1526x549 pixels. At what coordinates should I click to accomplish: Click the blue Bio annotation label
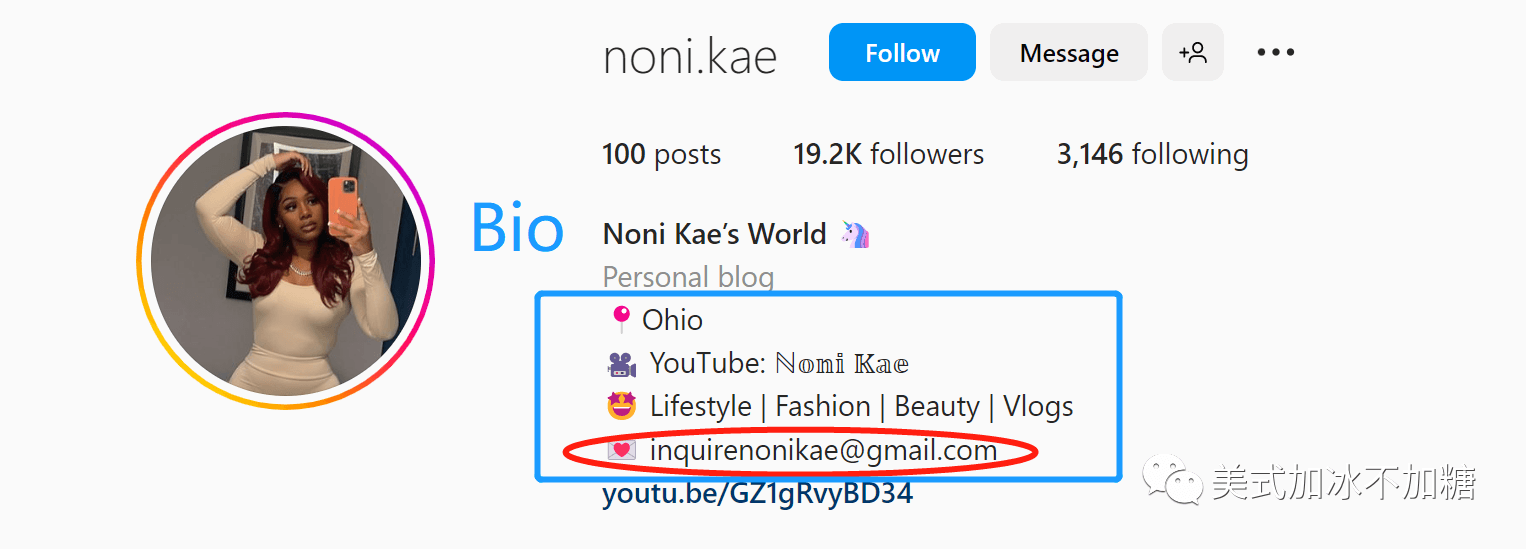coord(517,228)
